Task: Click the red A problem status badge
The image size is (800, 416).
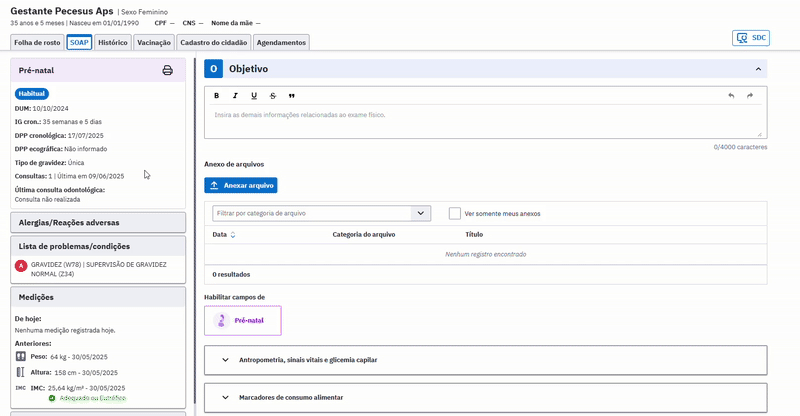Action: pyautogui.click(x=21, y=266)
